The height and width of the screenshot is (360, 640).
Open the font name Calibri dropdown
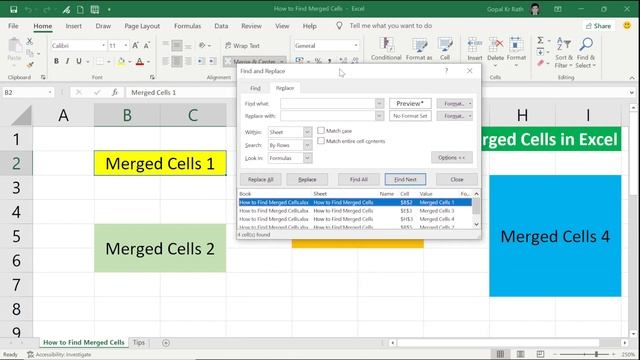click(x=103, y=46)
